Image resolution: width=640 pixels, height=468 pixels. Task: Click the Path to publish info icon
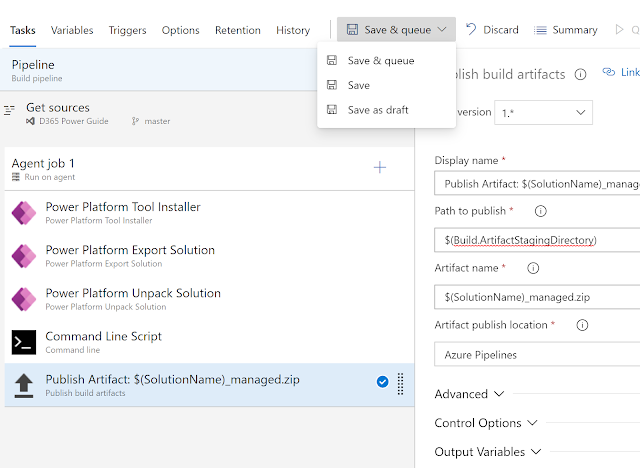point(541,211)
